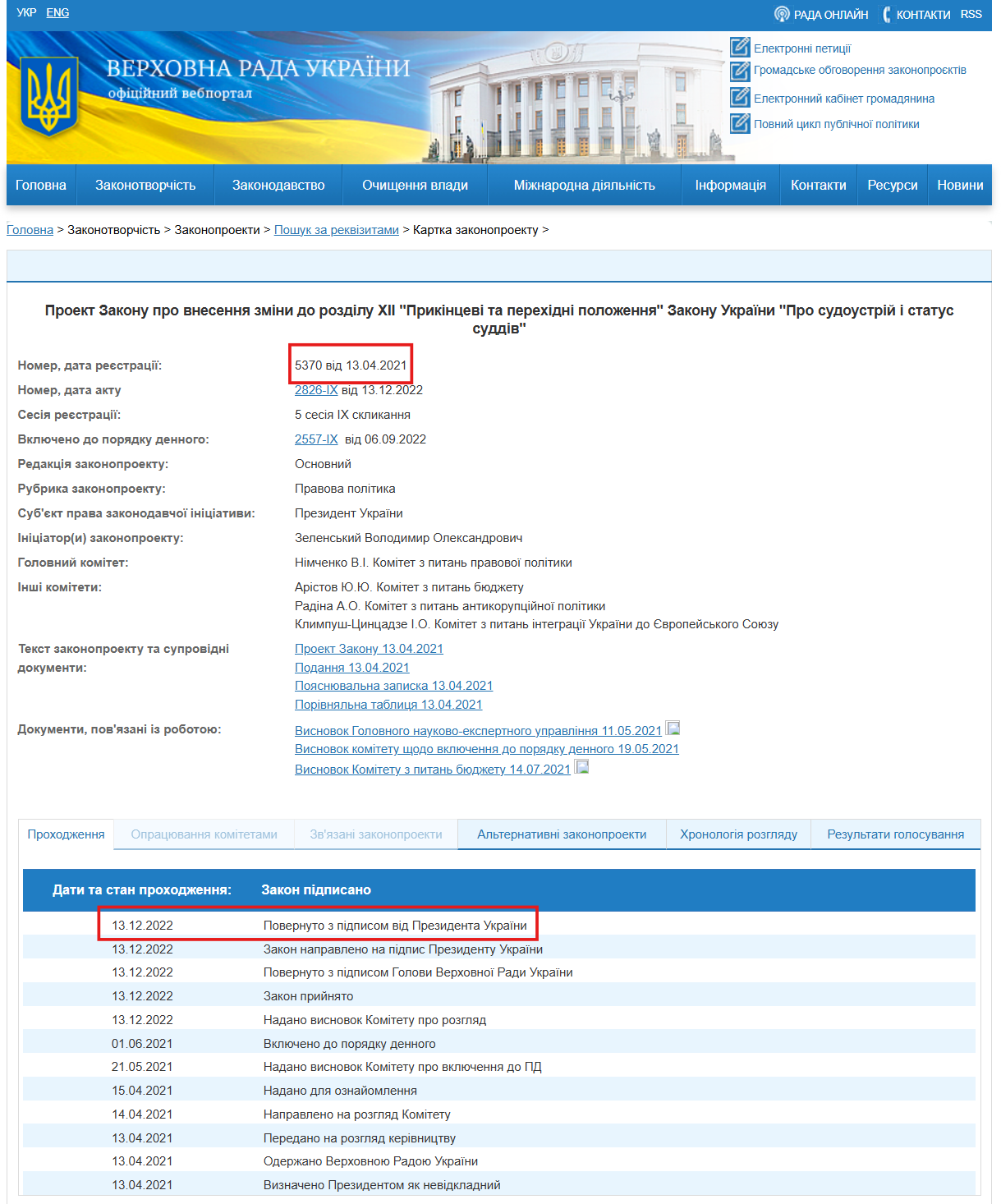
Task: Click row Направлено на розгляд Комітету
Action: (499, 1114)
